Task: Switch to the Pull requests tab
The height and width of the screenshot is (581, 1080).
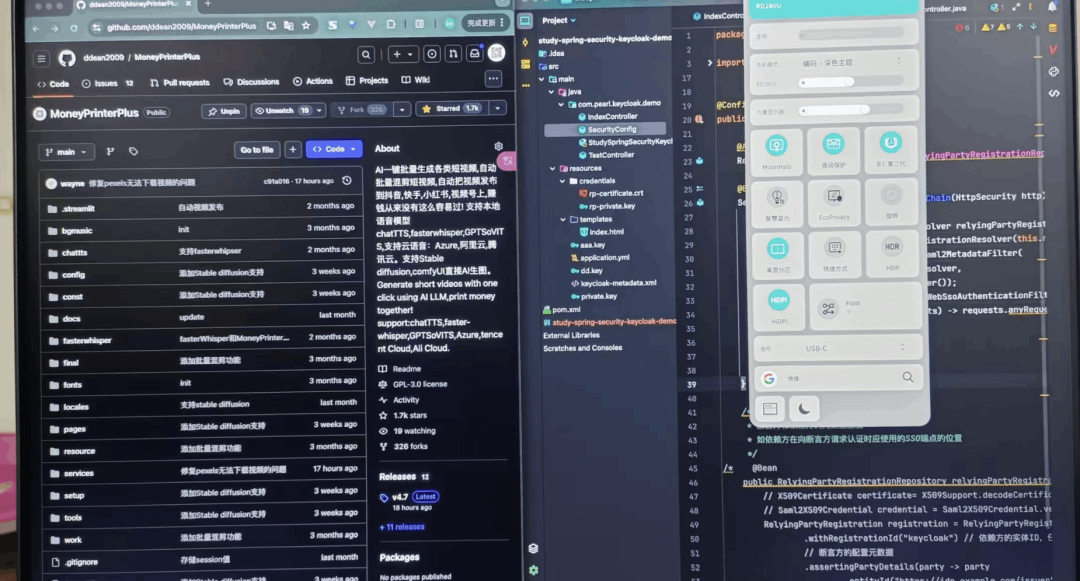Action: [x=180, y=83]
